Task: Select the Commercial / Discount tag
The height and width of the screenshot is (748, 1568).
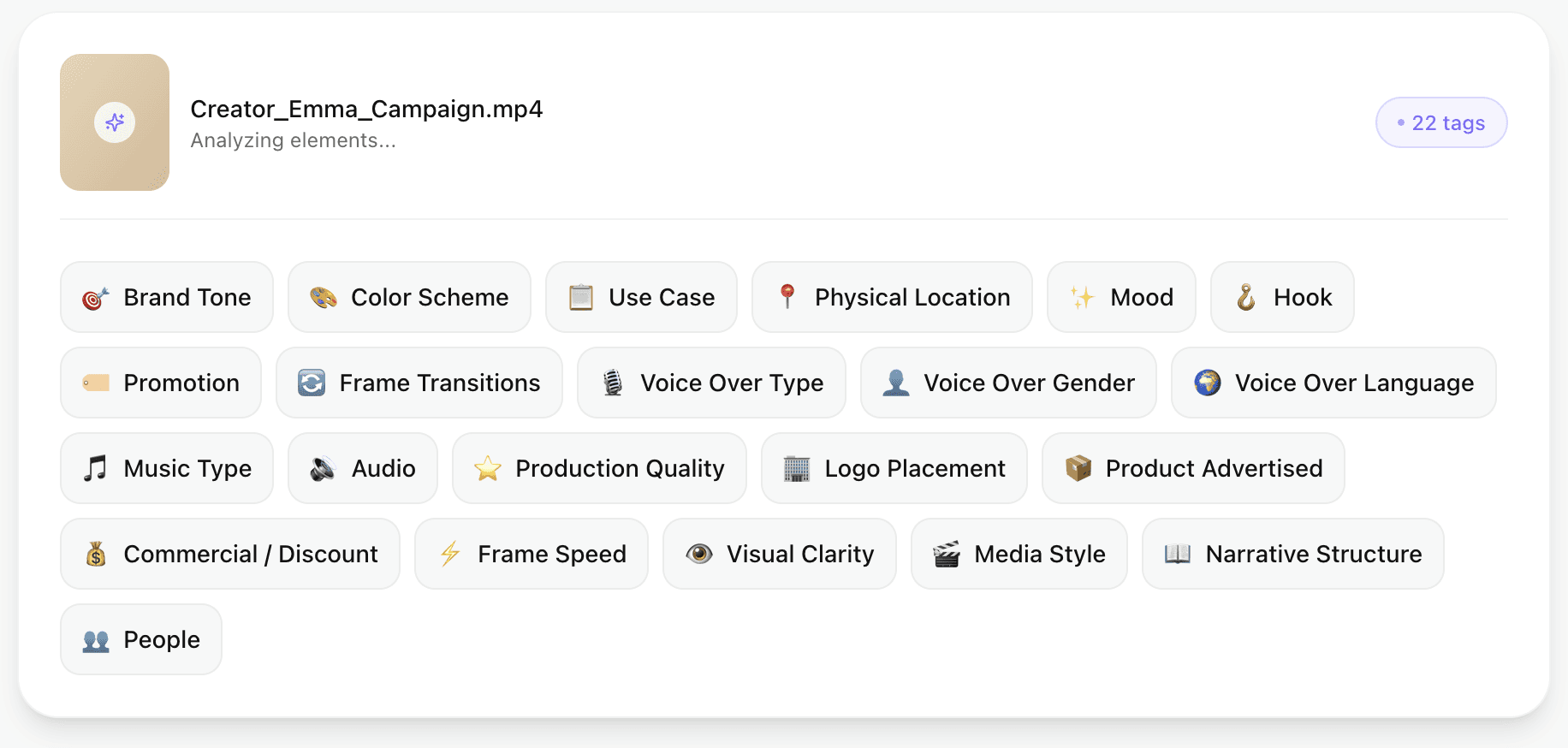Action: pyautogui.click(x=230, y=555)
